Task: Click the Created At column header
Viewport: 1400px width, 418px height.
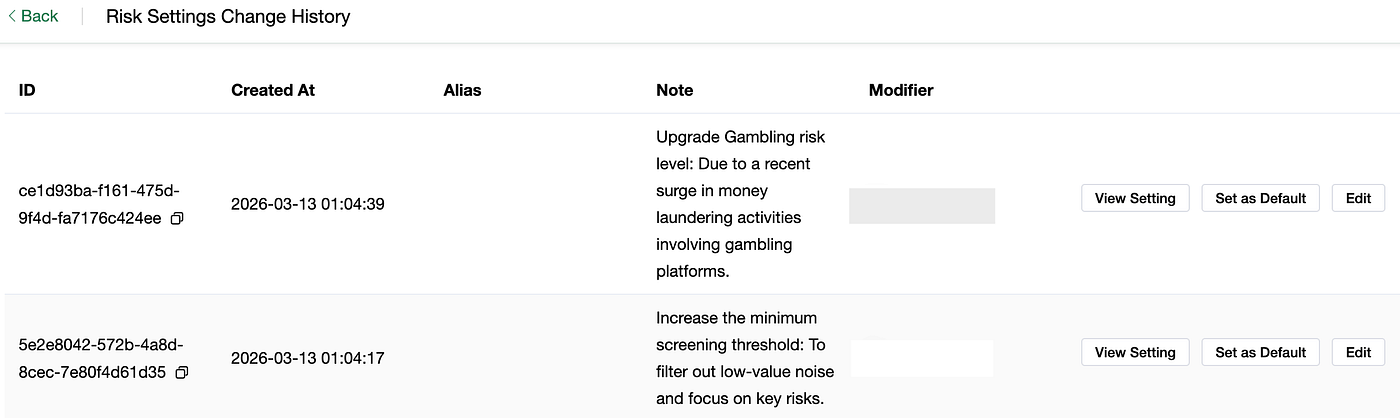Action: click(x=273, y=90)
